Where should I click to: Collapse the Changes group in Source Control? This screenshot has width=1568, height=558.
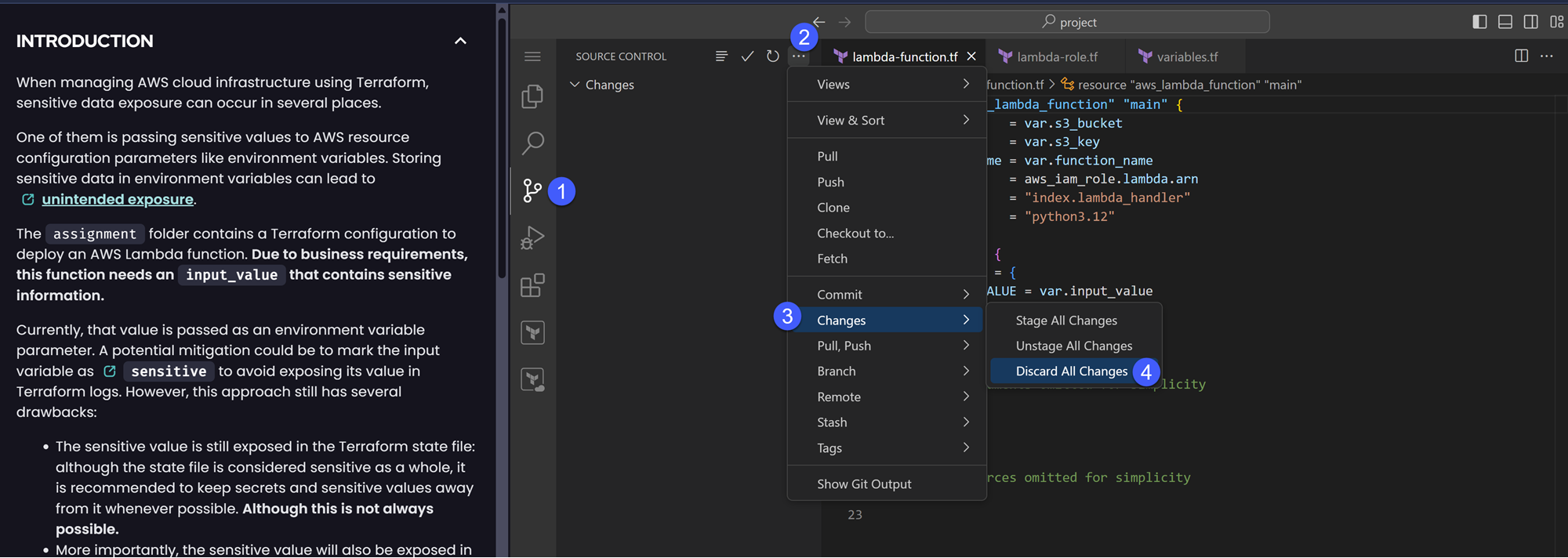575,85
